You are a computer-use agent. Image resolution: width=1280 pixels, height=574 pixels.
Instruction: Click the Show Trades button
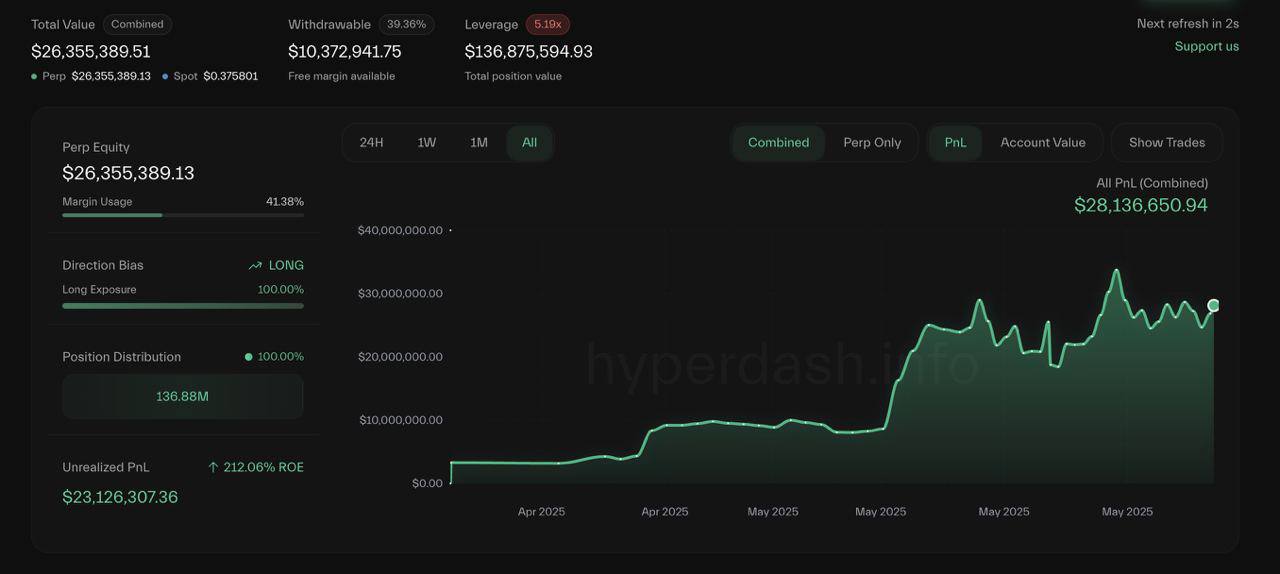(x=1167, y=142)
